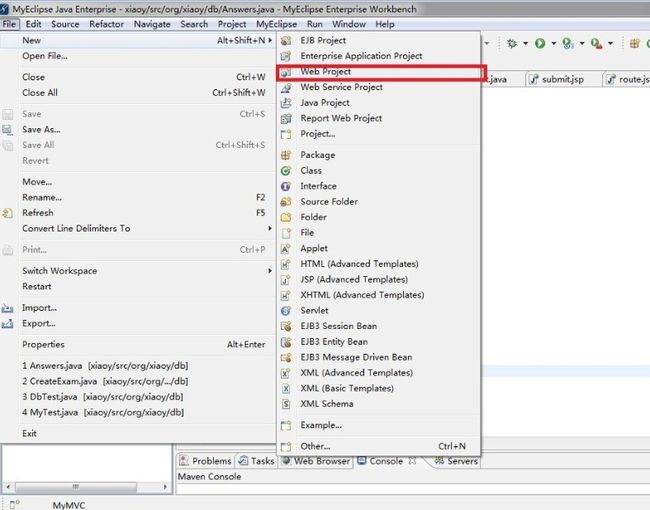Click the EJB3 Session Bean icon
This screenshot has width=650, height=510.
pos(286,326)
